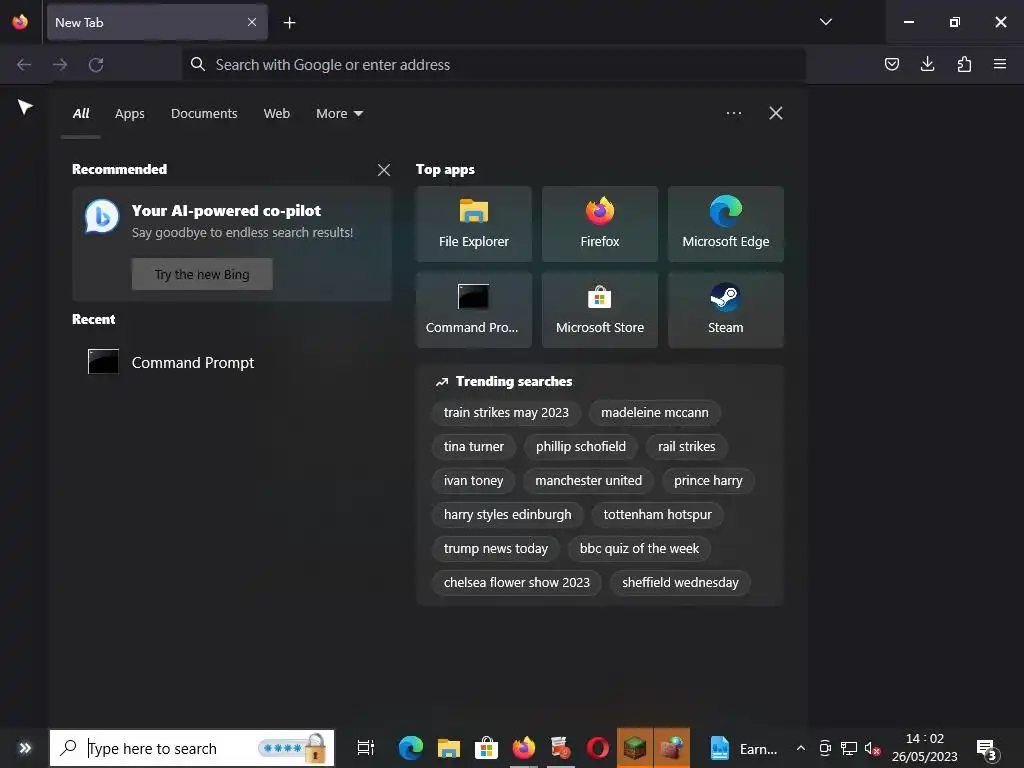Screen dimensions: 1024x768
Task: Select rail strikes trending search
Action: pos(686,447)
